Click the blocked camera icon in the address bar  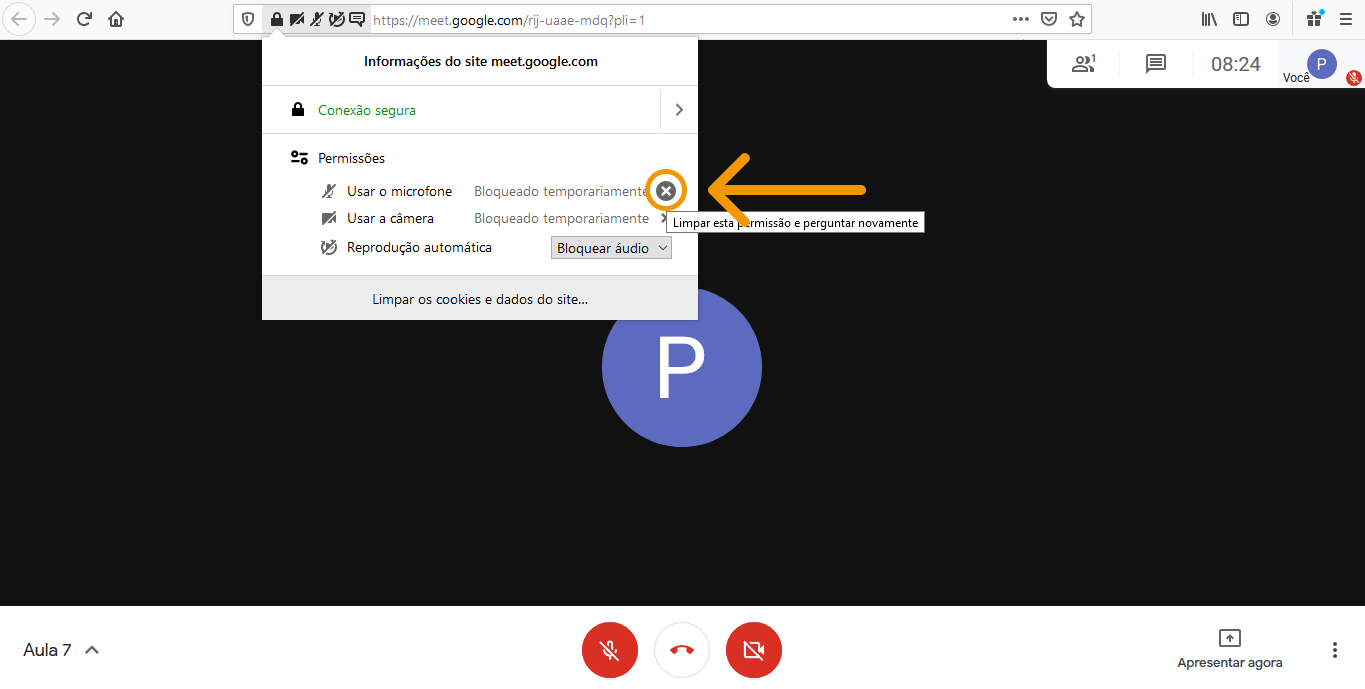point(297,19)
